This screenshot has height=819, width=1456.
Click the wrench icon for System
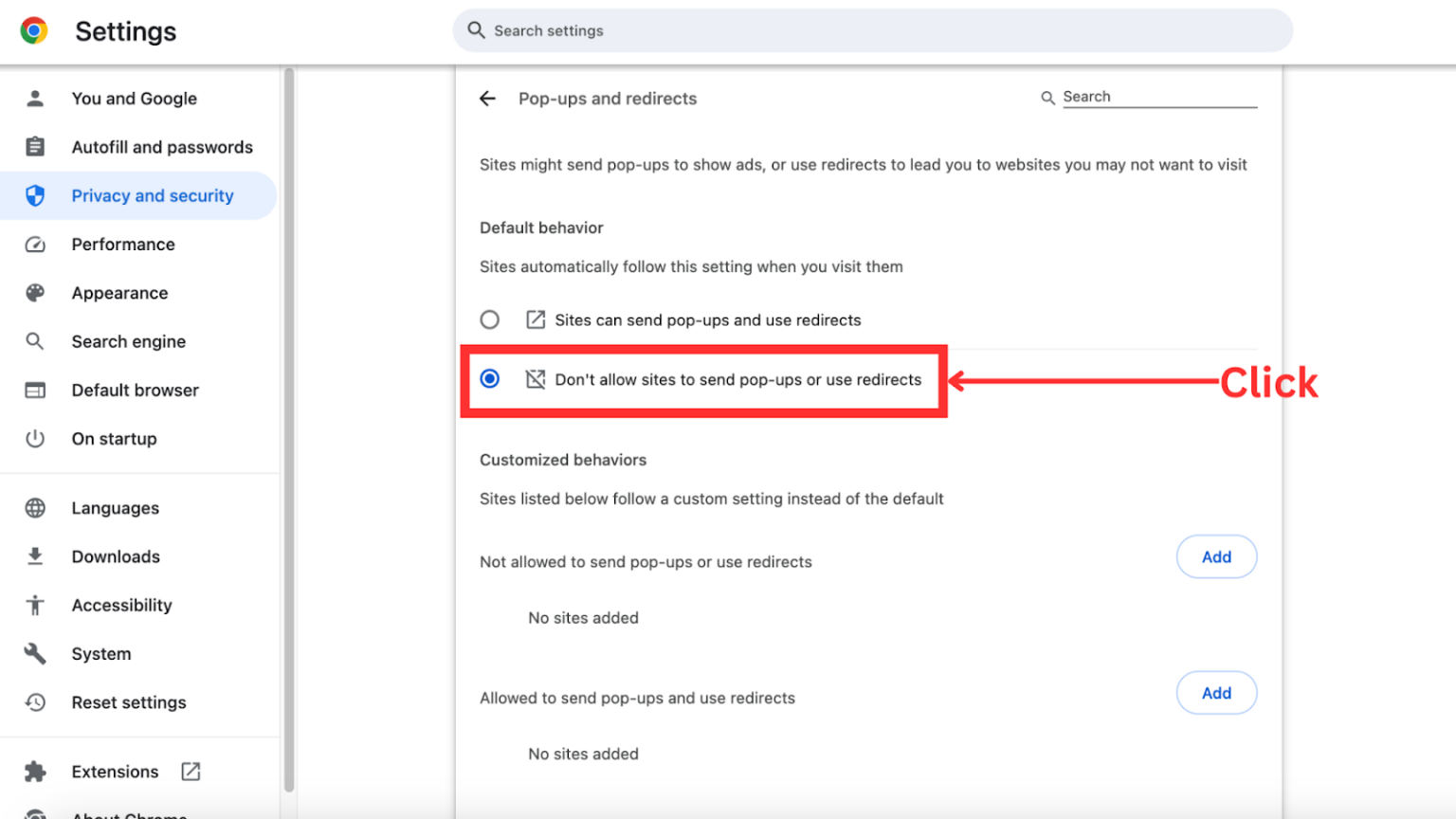[x=35, y=653]
